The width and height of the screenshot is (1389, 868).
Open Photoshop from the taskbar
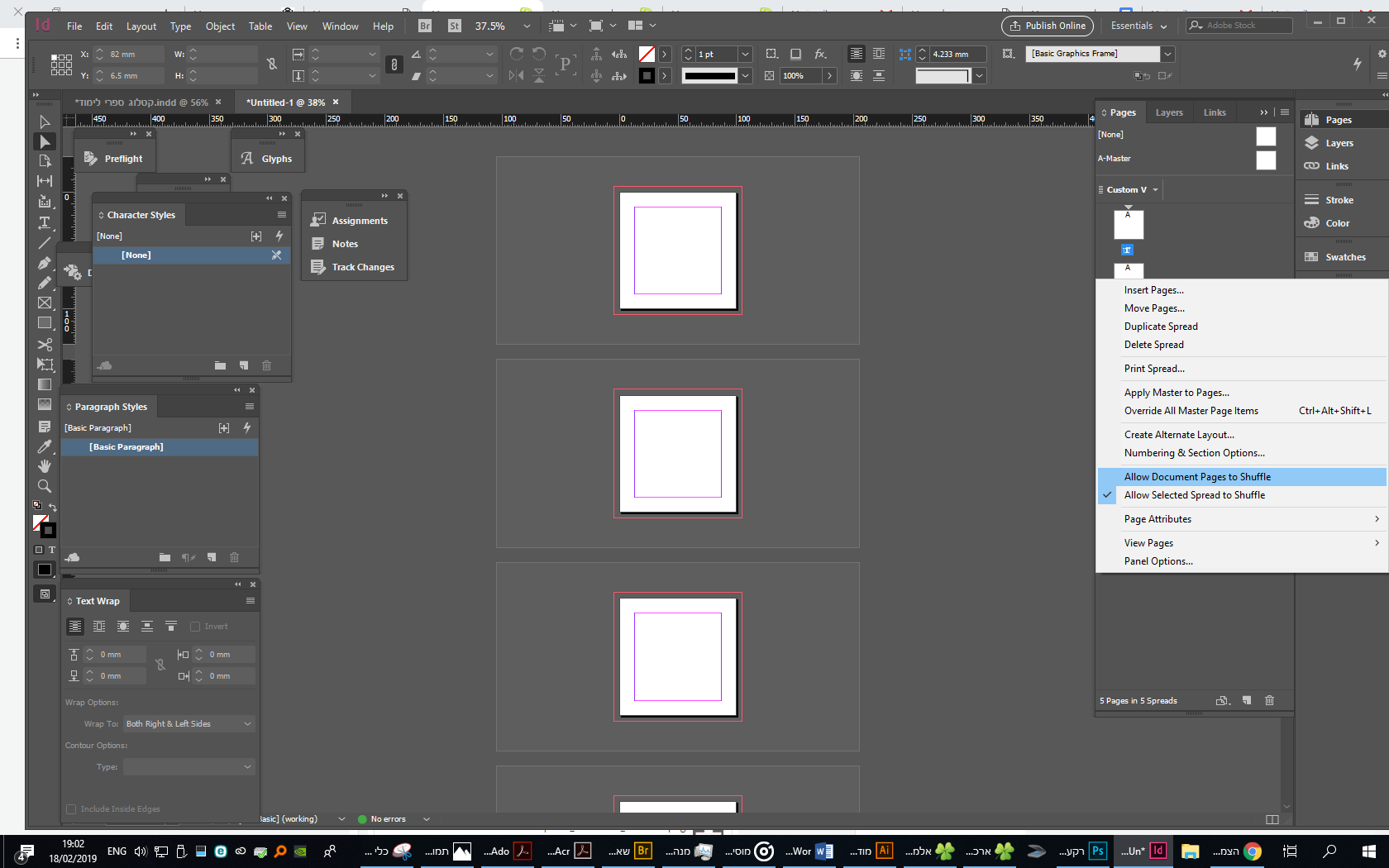tap(1097, 851)
